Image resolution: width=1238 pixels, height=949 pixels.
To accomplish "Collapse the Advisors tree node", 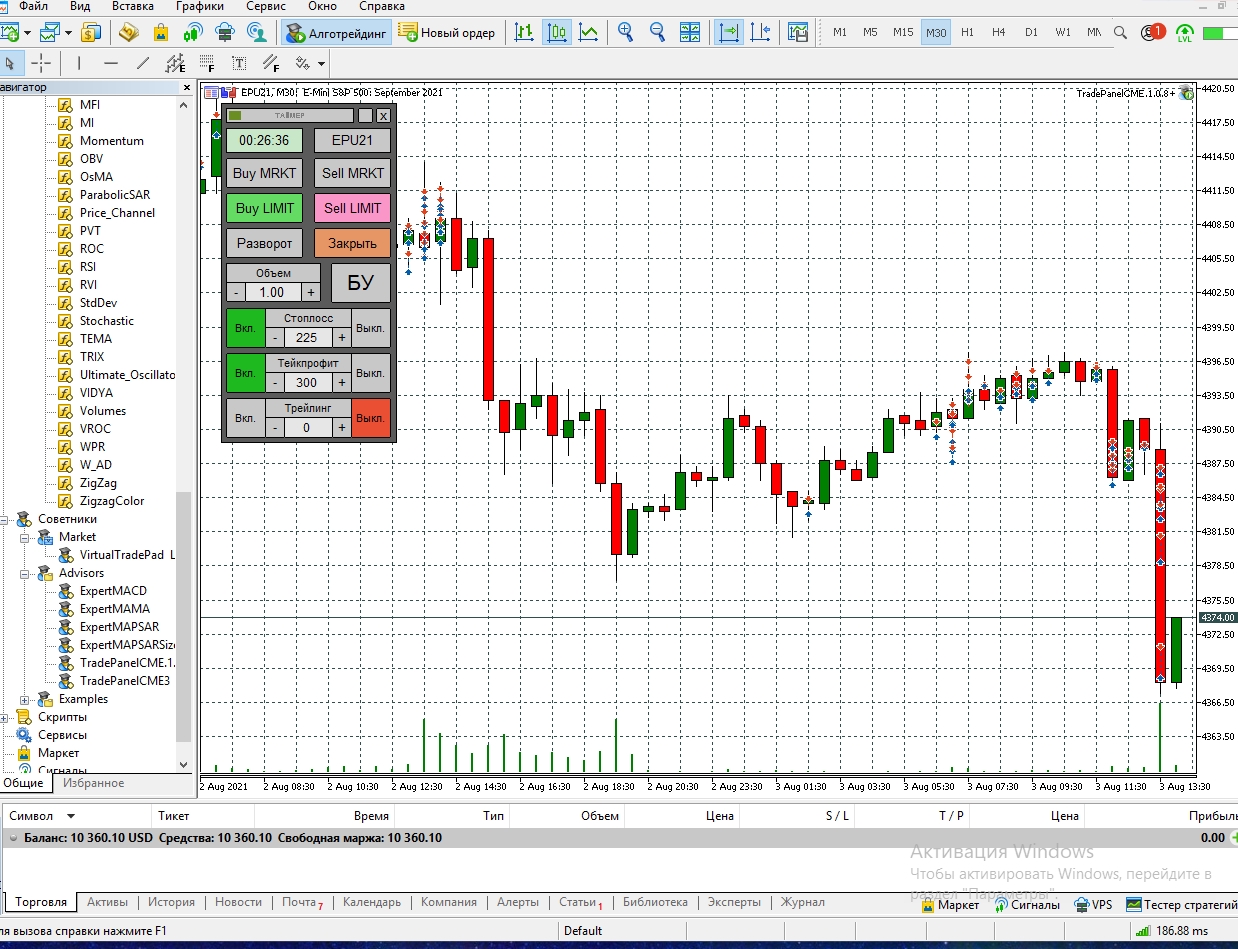I will [24, 573].
